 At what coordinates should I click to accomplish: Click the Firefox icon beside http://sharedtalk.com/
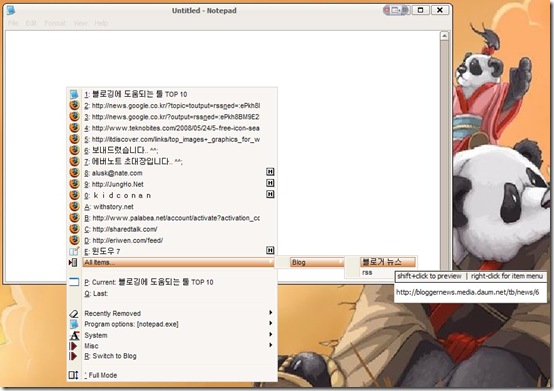pos(74,229)
